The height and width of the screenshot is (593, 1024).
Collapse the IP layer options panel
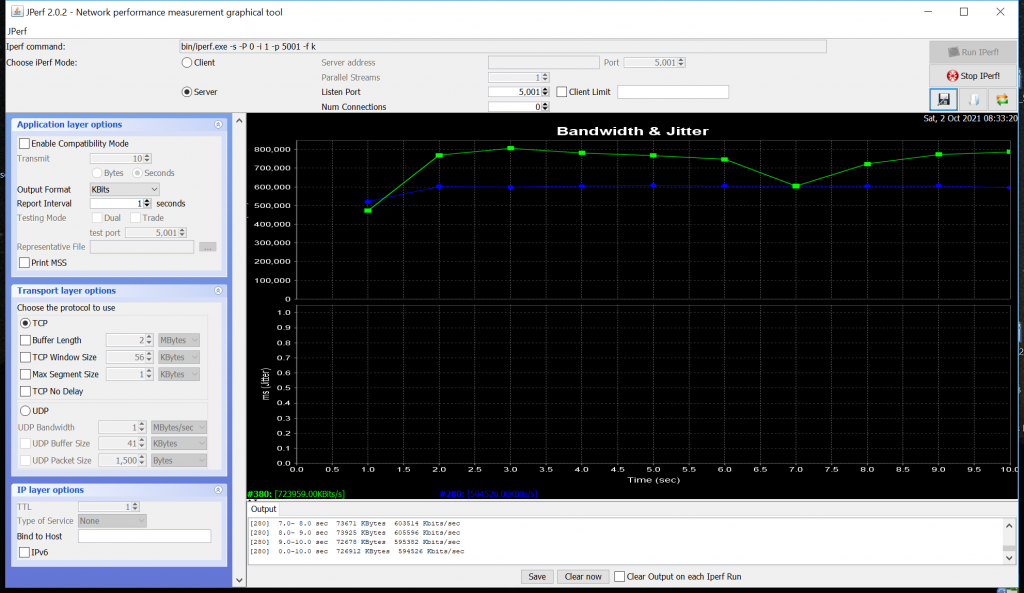[218, 490]
